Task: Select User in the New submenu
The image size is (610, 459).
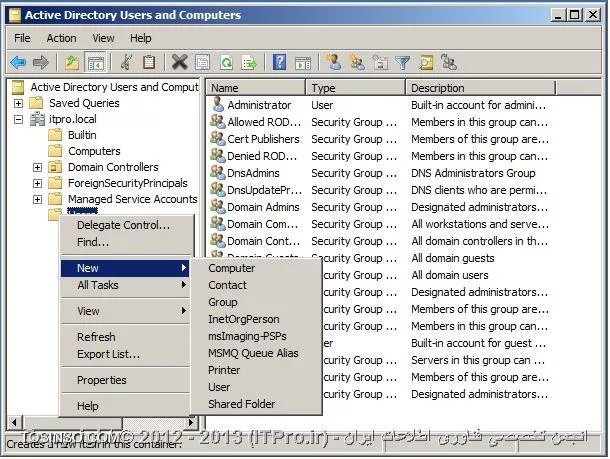Action: coord(256,387)
